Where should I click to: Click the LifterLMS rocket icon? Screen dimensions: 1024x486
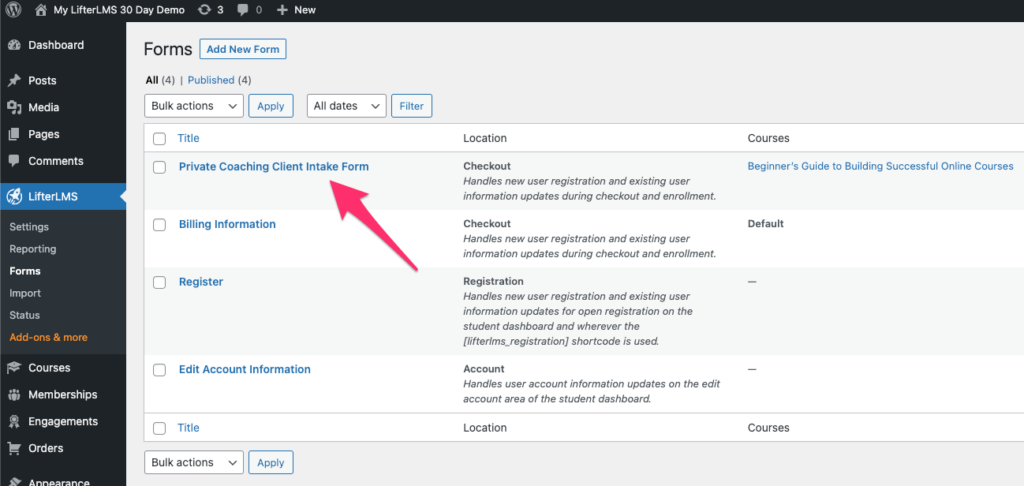tap(14, 196)
